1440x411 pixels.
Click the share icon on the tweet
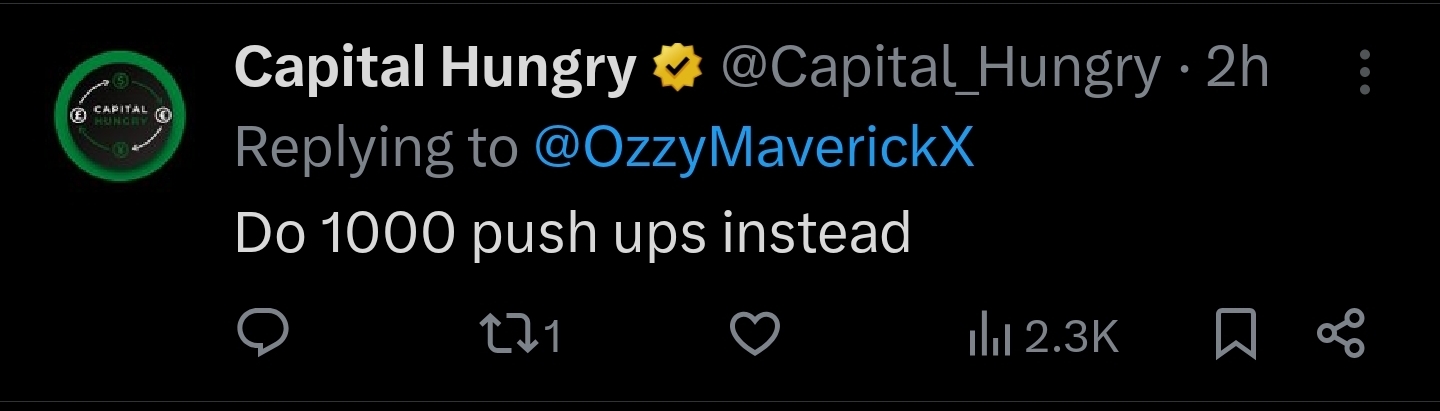click(x=1340, y=335)
